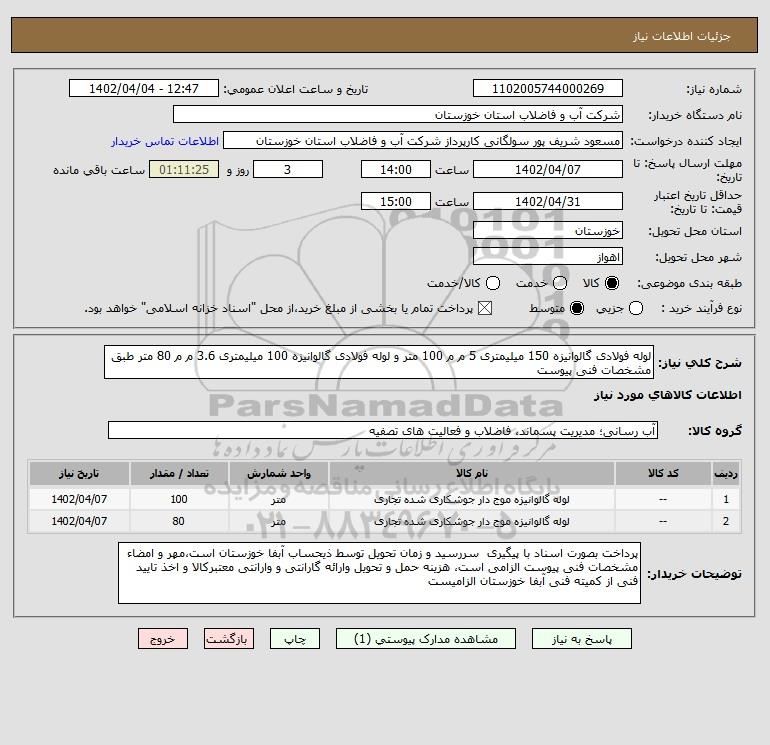Click the خروج exit button

pos(163,639)
